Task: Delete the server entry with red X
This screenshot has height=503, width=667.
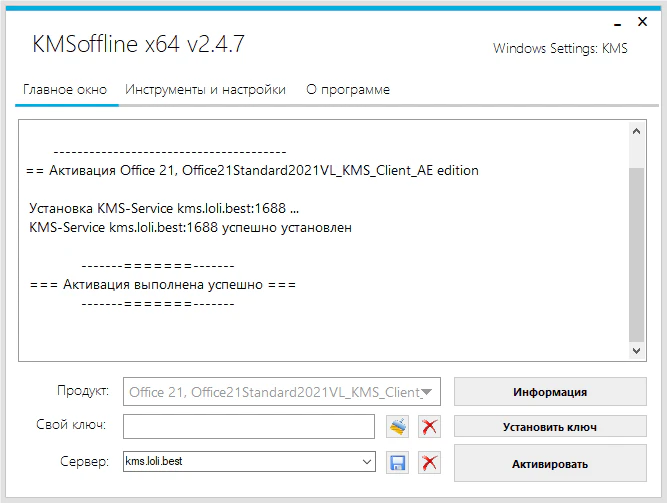Action: 429,463
